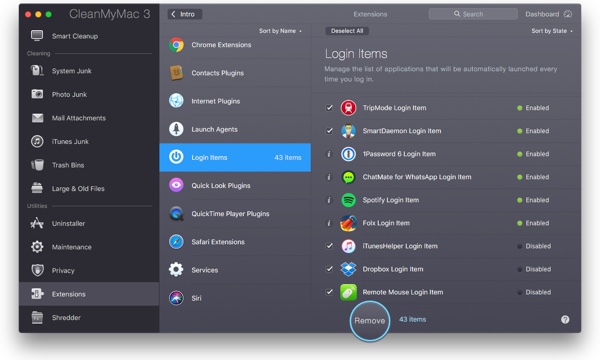Select Maintenance gear icon
600x360 pixels.
[37, 247]
